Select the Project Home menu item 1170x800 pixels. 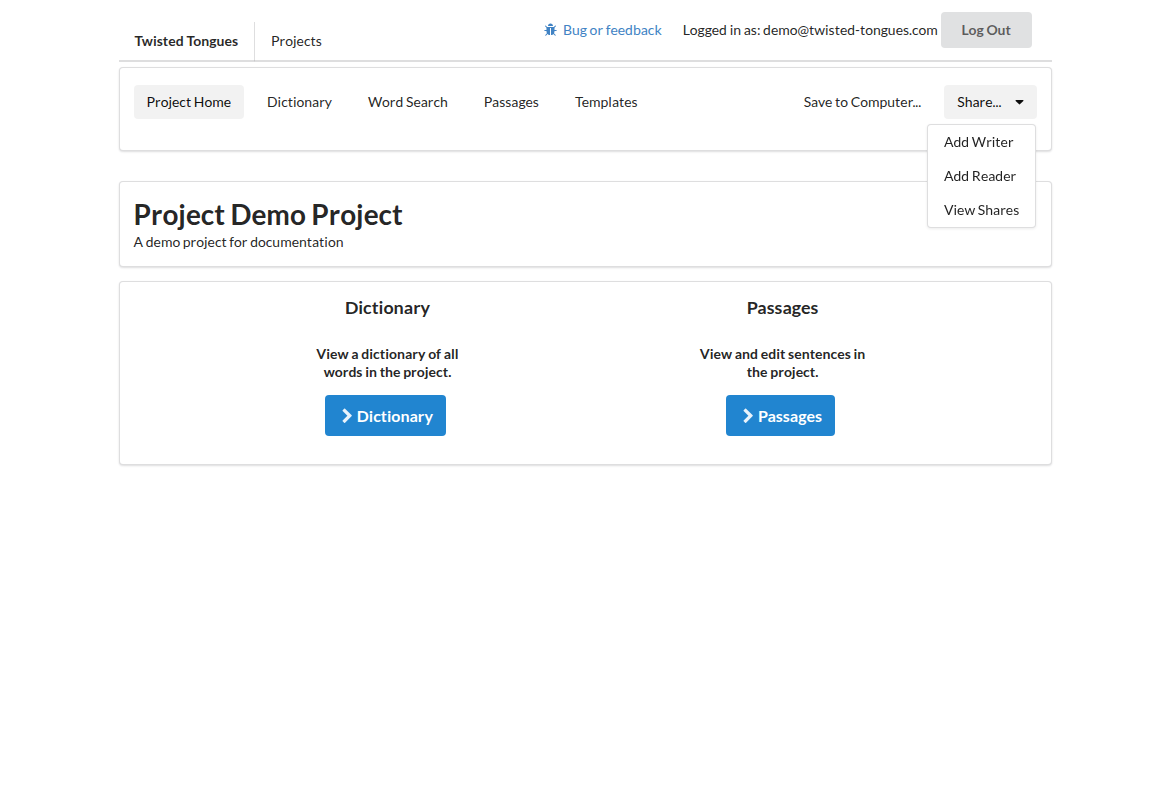(189, 102)
